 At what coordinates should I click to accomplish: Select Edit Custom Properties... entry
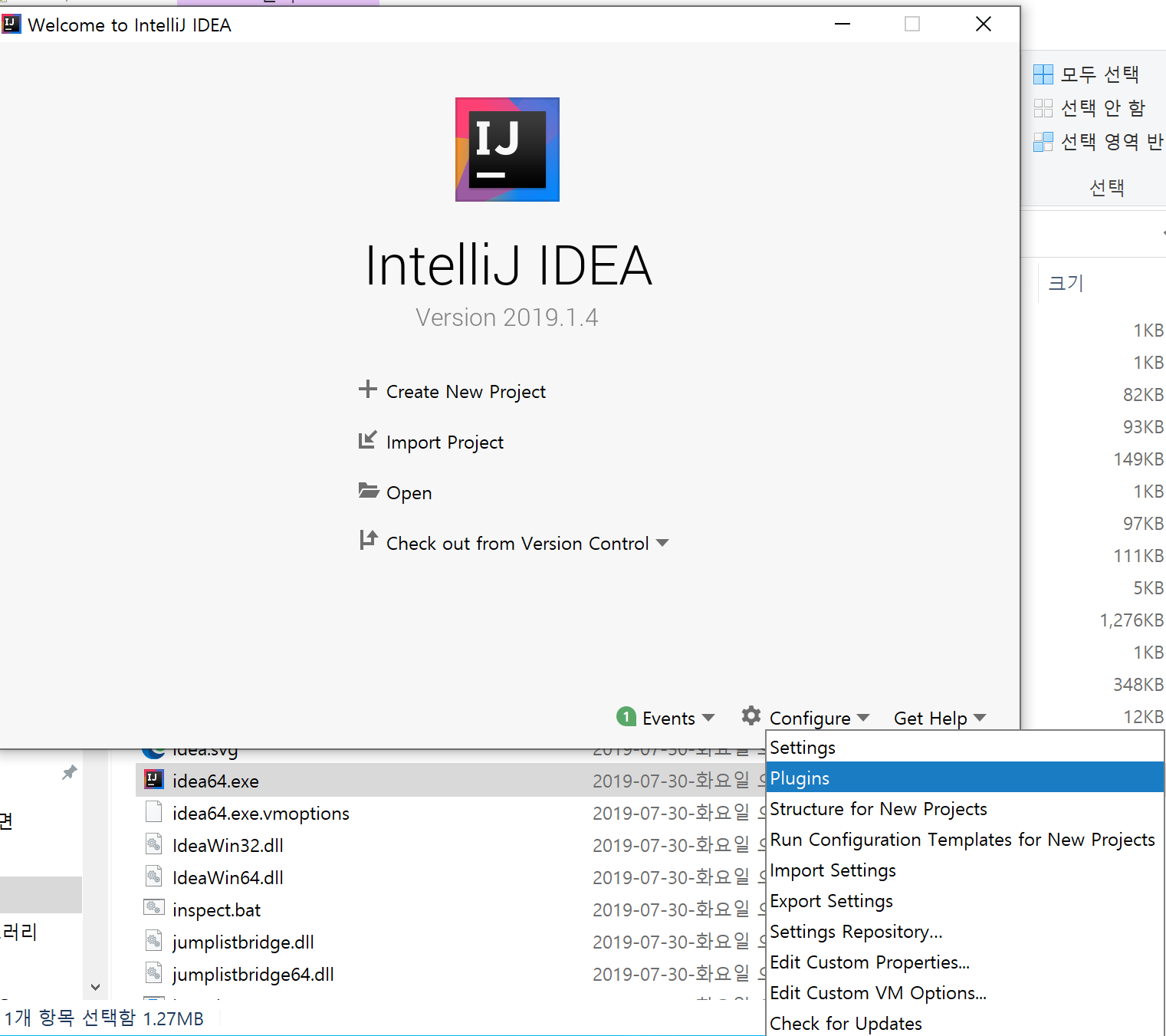(965, 962)
